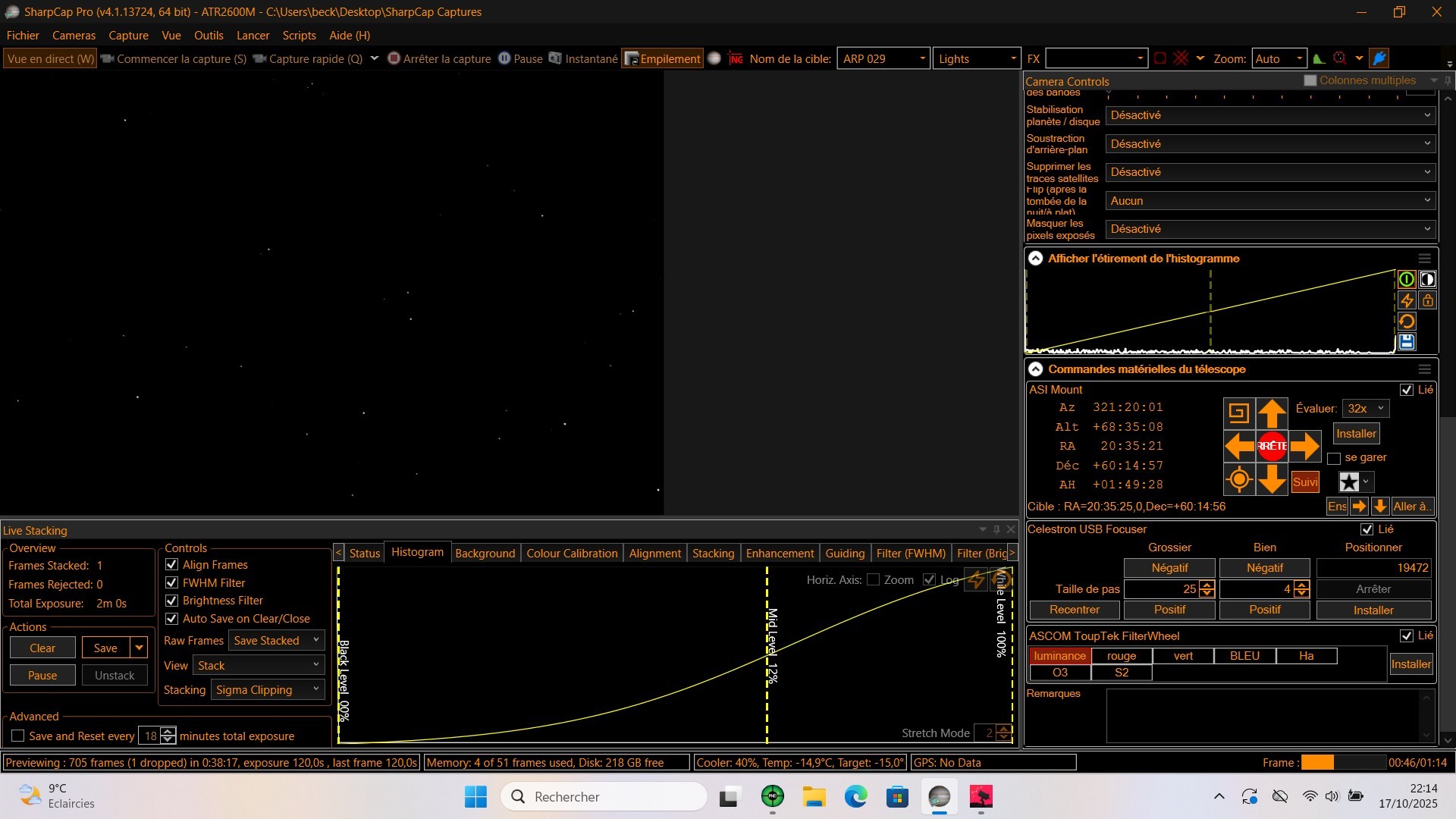This screenshot has height=819, width=1456.
Task: Toggle the red reticule crosshair overlay icon
Action: (1181, 58)
